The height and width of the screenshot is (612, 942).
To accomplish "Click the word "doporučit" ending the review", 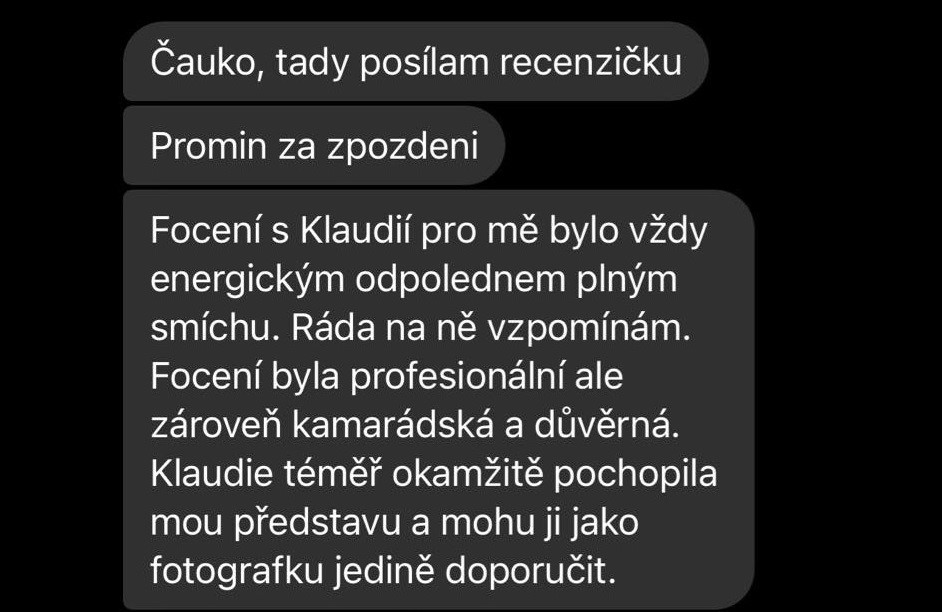I will coord(530,572).
